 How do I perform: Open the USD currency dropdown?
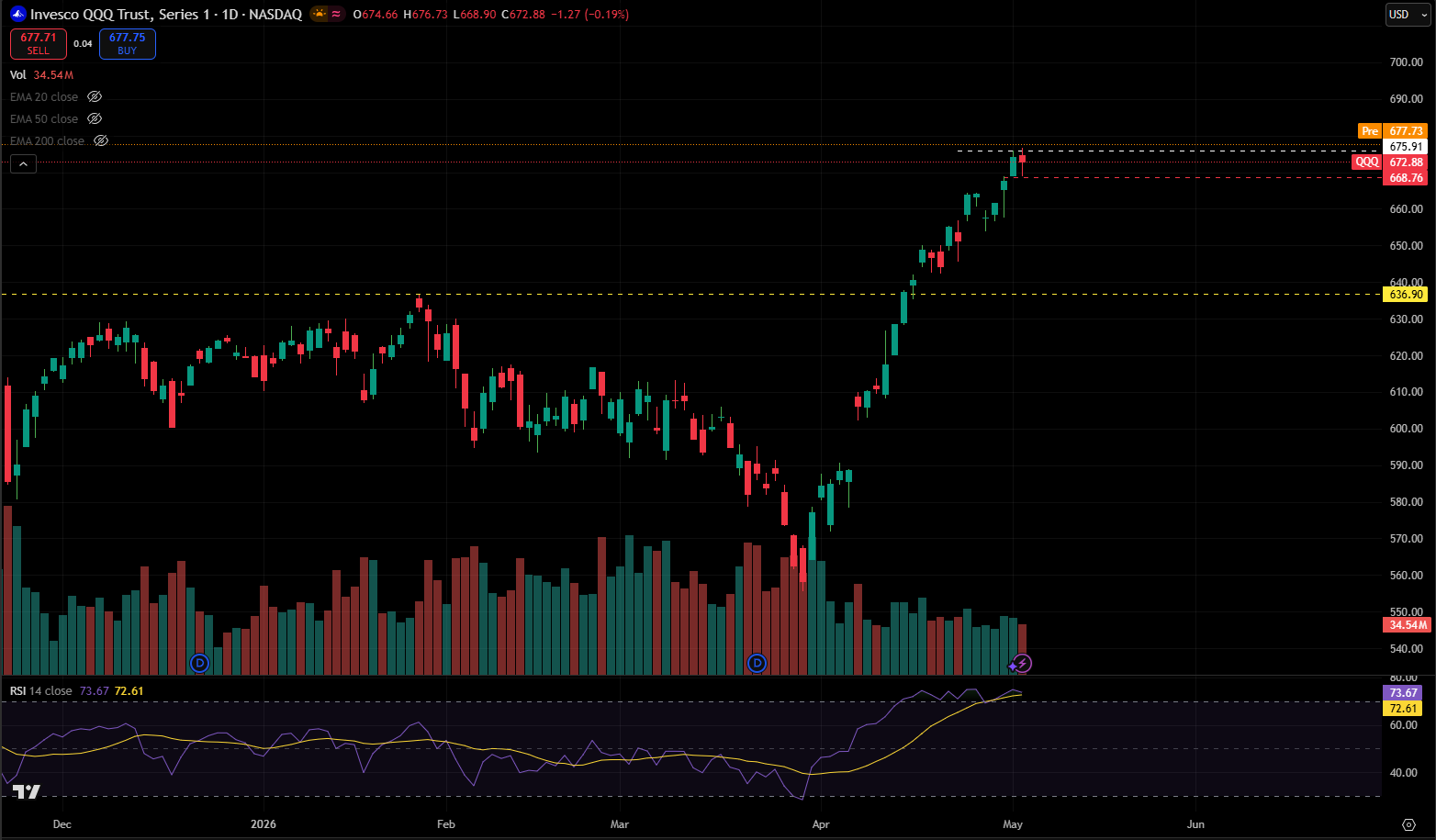(1408, 15)
